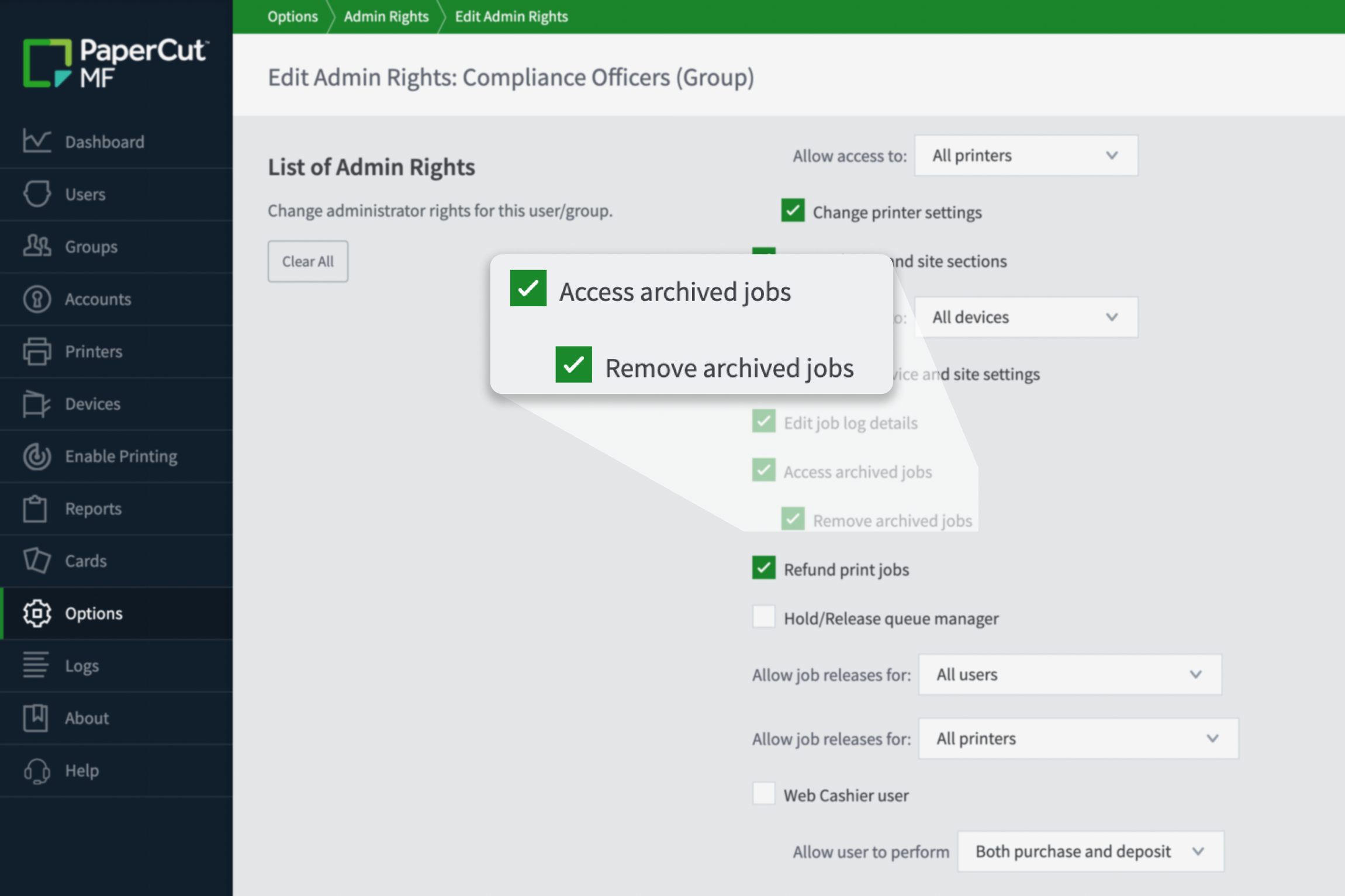This screenshot has height=896, width=1345.
Task: Click the Clear All button
Action: coord(308,261)
